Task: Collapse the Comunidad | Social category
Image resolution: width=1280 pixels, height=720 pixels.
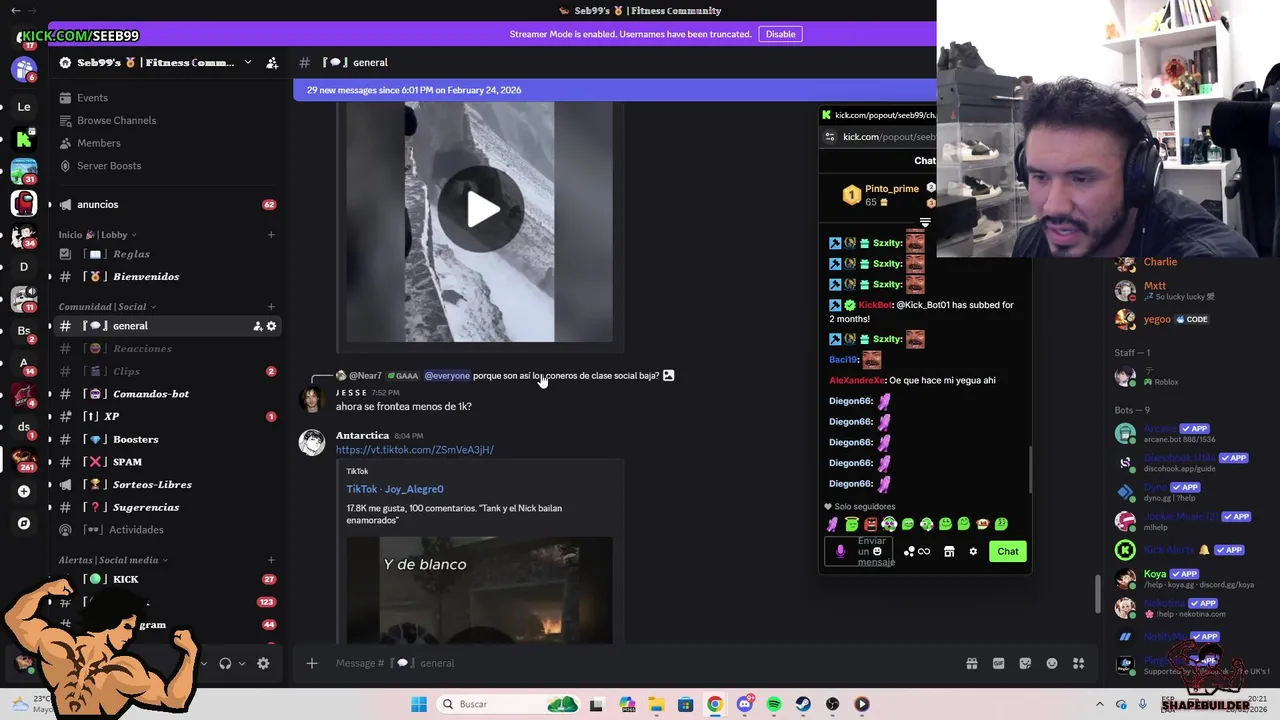Action: coord(107,307)
